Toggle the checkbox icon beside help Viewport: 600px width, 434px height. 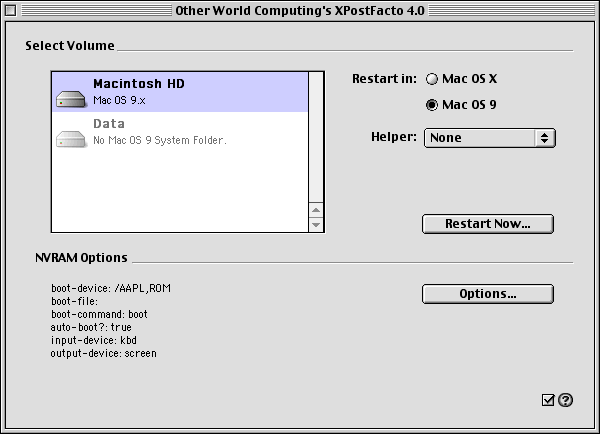[548, 400]
